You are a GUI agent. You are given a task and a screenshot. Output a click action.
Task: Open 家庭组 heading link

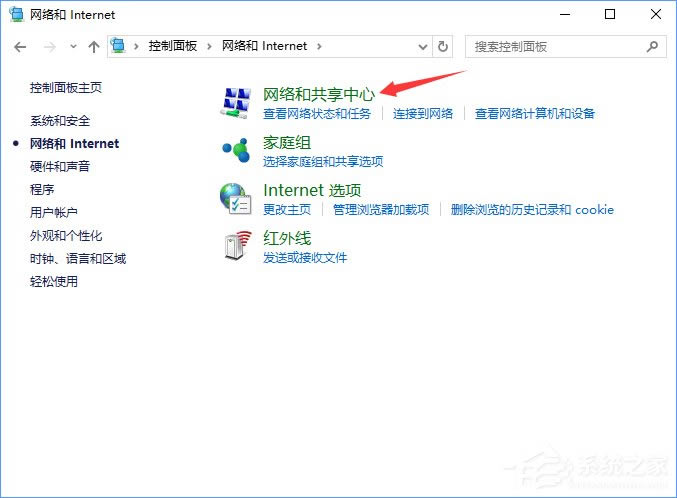click(287, 142)
